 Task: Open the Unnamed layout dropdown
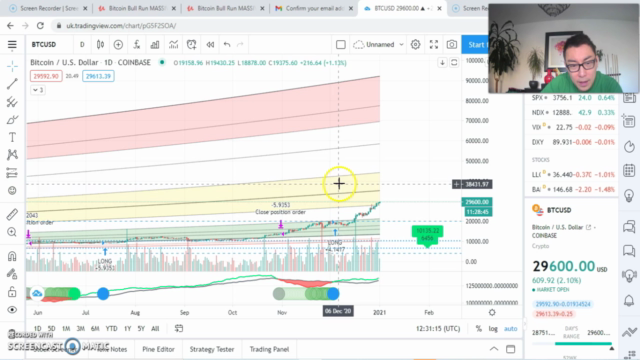point(378,44)
